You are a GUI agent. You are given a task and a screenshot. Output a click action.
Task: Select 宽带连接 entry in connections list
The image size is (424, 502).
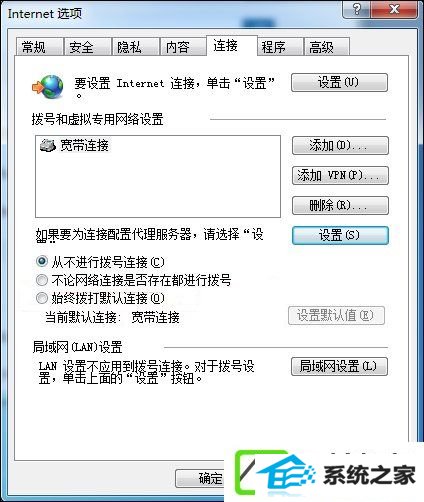74,146
